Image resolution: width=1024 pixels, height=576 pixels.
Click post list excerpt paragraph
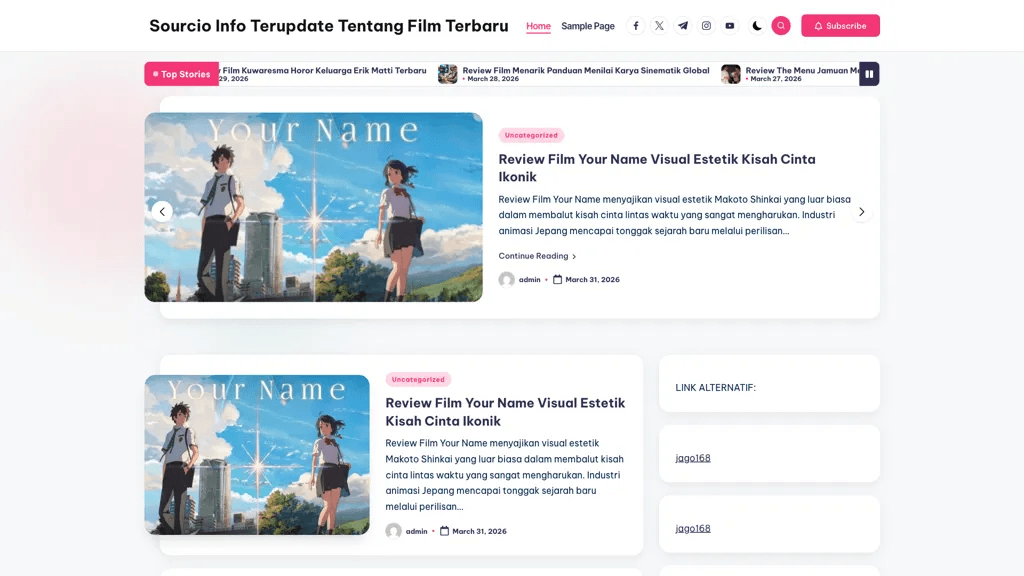(504, 475)
